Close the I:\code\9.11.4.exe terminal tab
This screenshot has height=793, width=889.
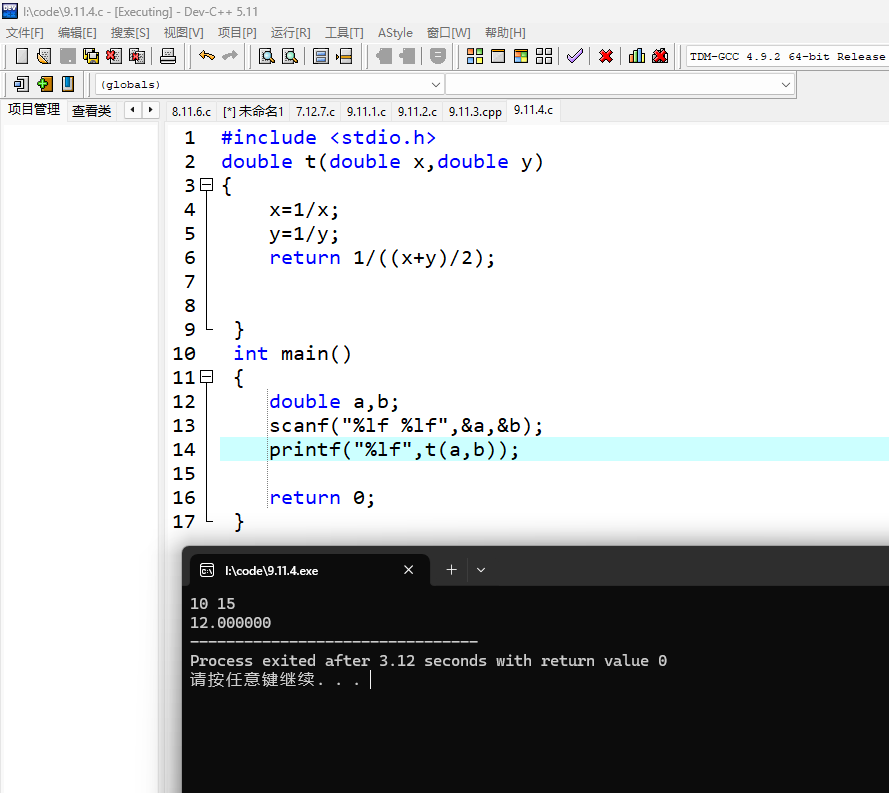pyautogui.click(x=408, y=570)
